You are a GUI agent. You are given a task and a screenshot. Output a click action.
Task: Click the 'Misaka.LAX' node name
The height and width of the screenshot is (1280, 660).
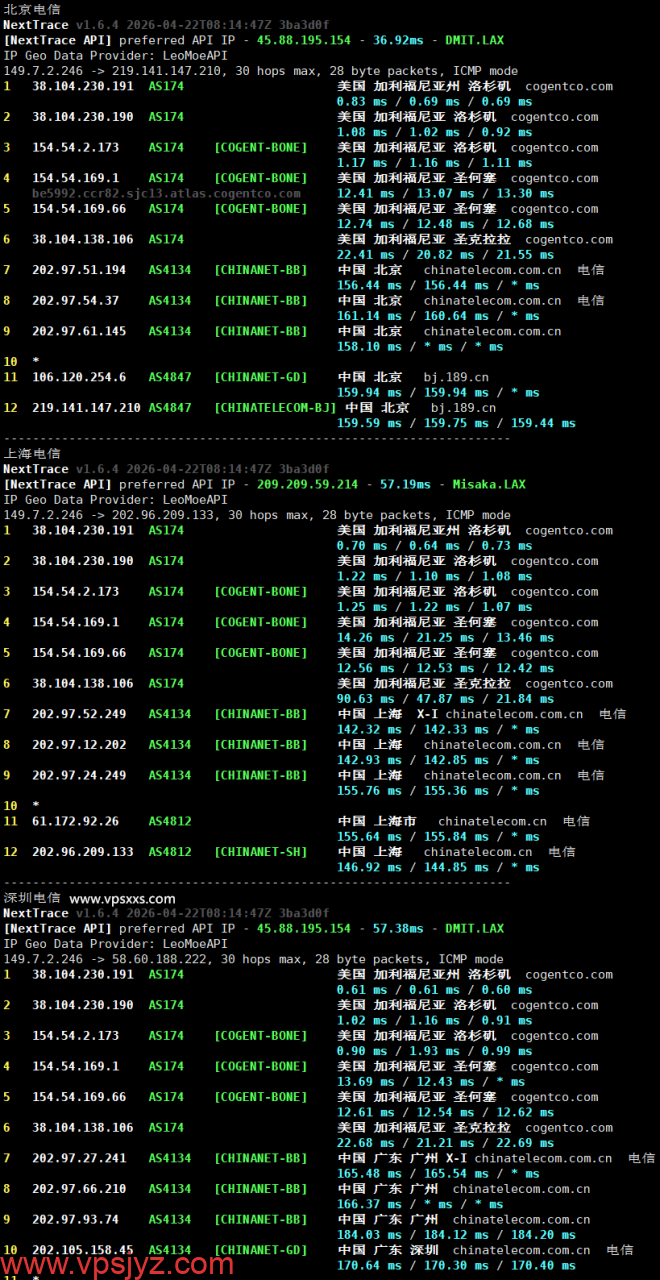[x=489, y=484]
